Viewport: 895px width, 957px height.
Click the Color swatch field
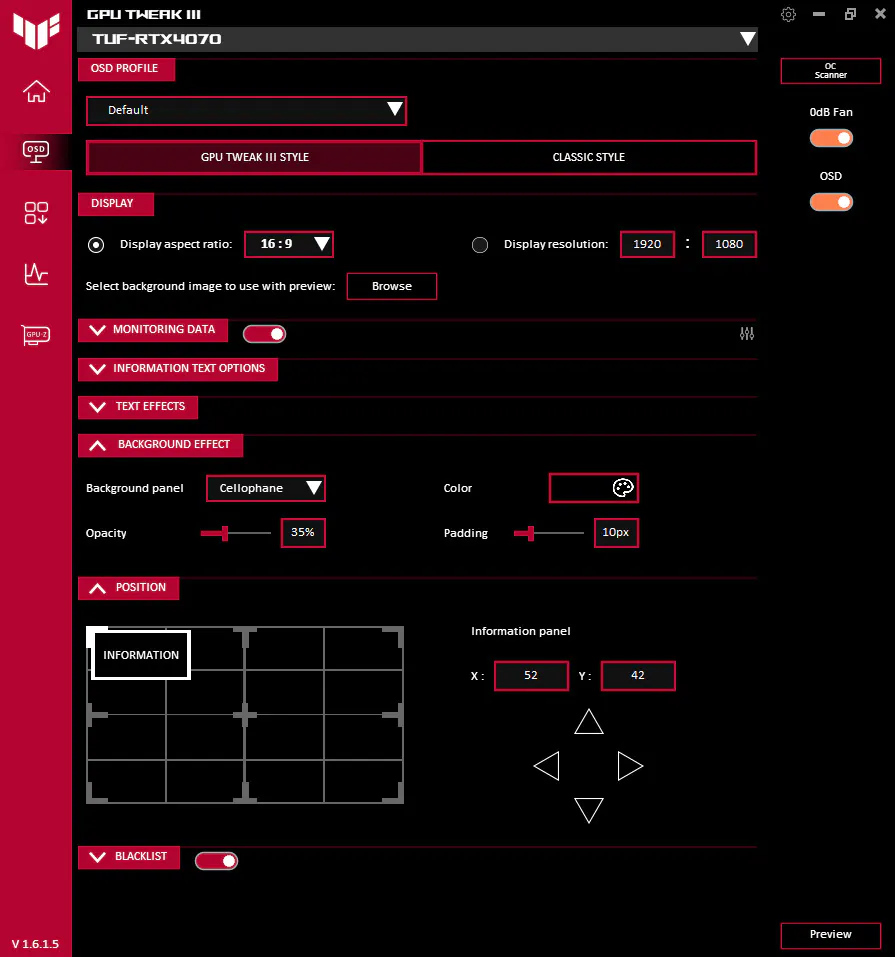[594, 488]
